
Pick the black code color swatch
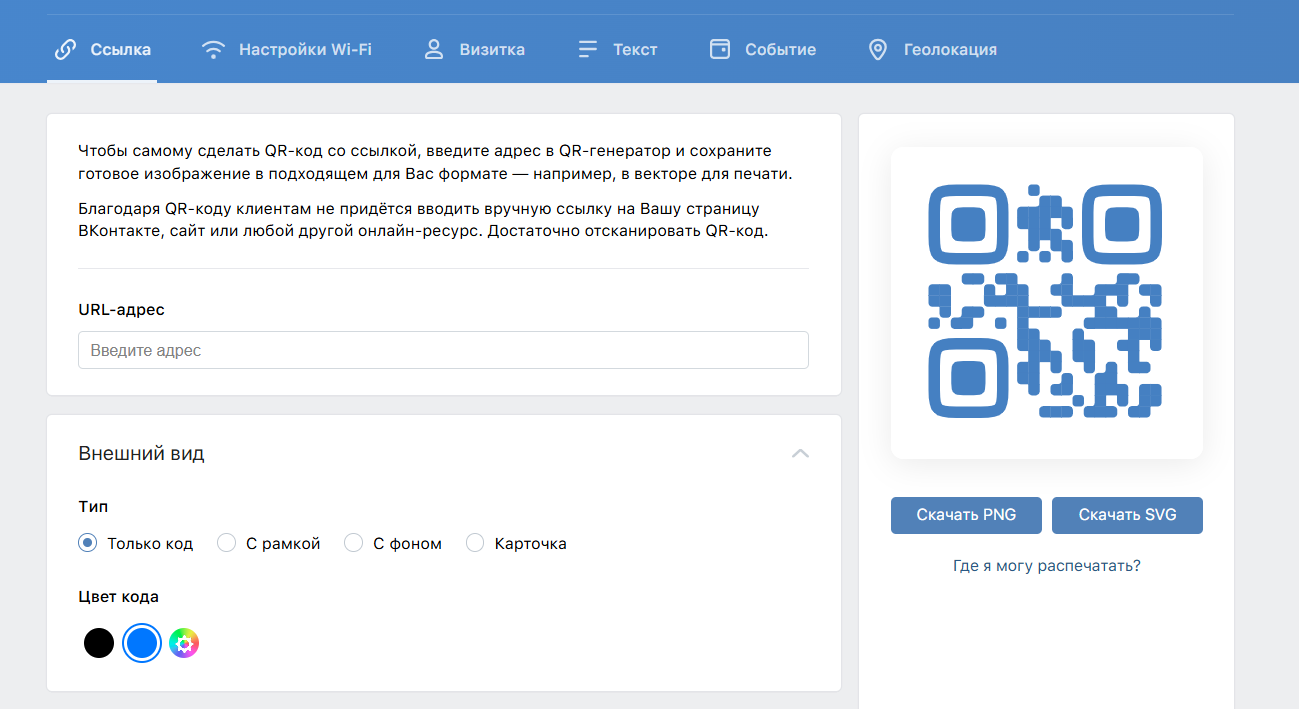tap(99, 643)
